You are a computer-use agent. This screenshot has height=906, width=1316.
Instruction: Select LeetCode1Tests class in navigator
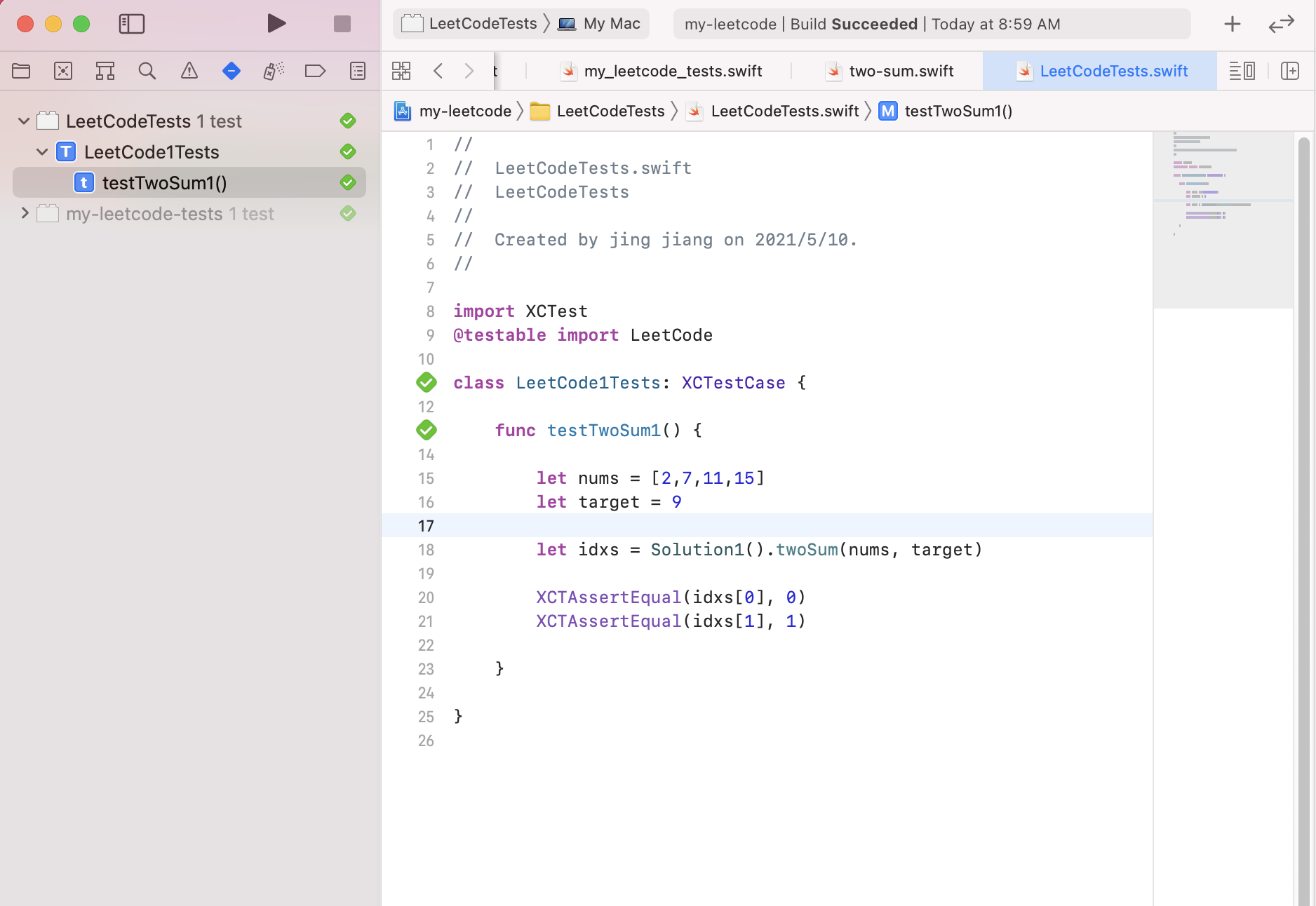[189, 152]
